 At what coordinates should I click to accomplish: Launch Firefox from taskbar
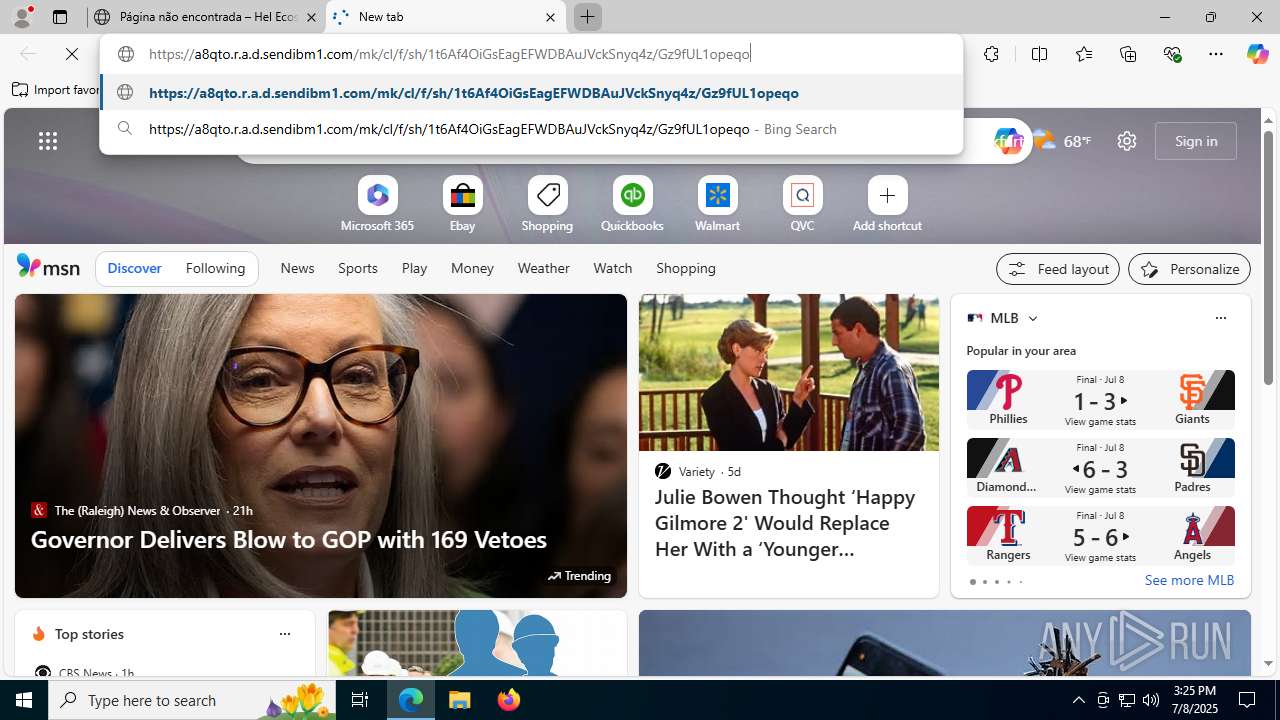pyautogui.click(x=509, y=700)
